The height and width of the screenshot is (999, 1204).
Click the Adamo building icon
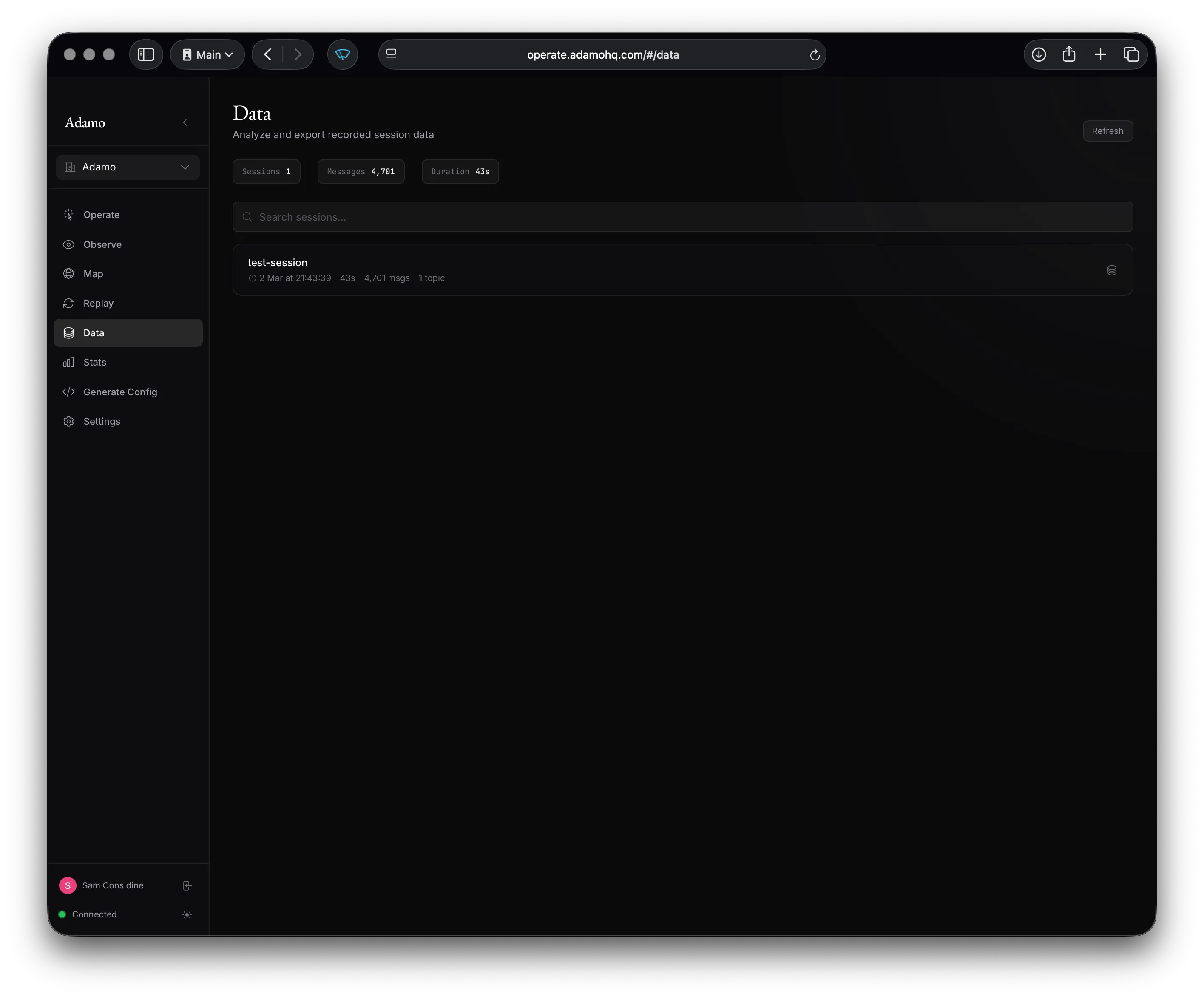point(71,167)
